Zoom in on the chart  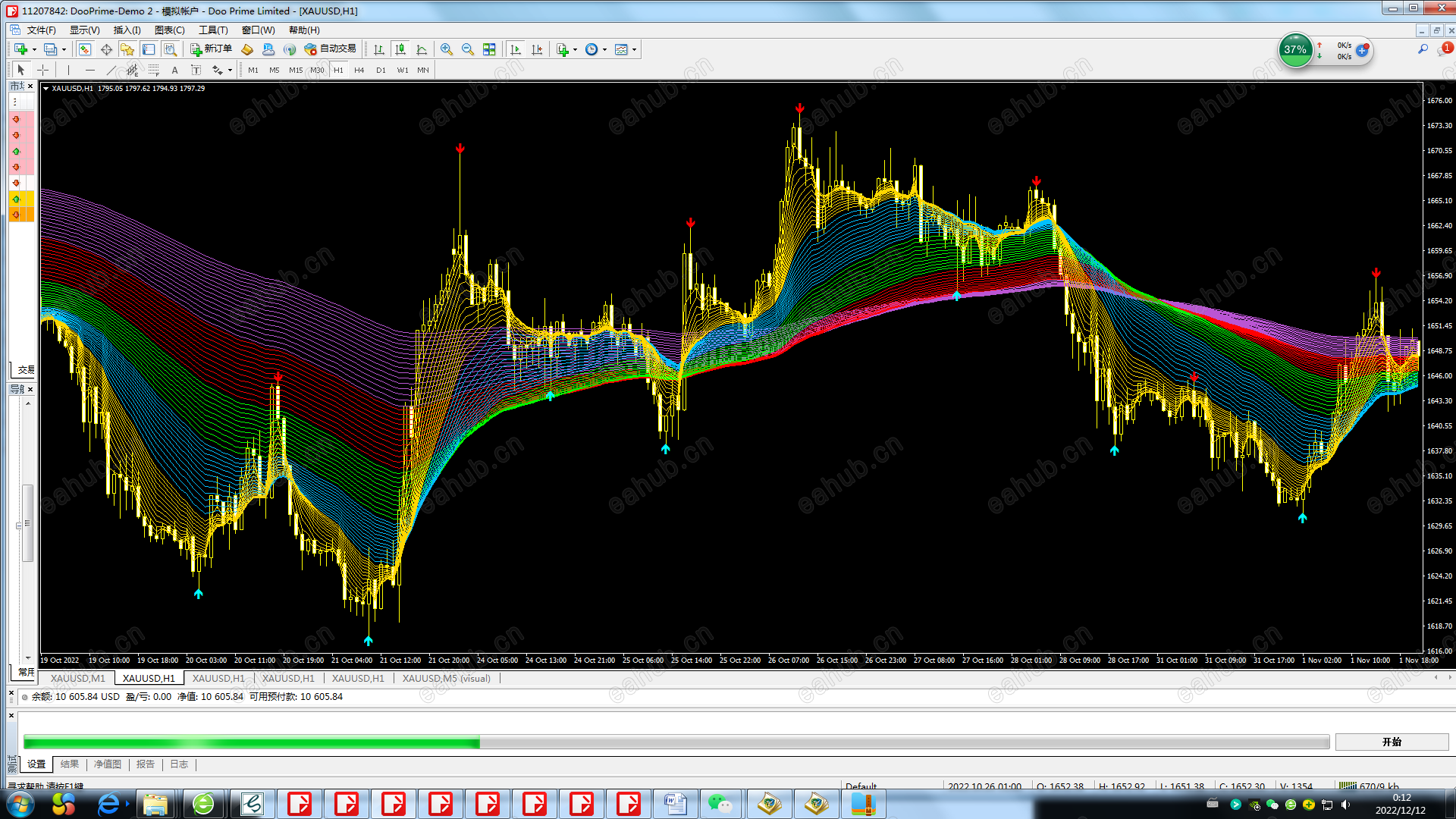pyautogui.click(x=447, y=49)
